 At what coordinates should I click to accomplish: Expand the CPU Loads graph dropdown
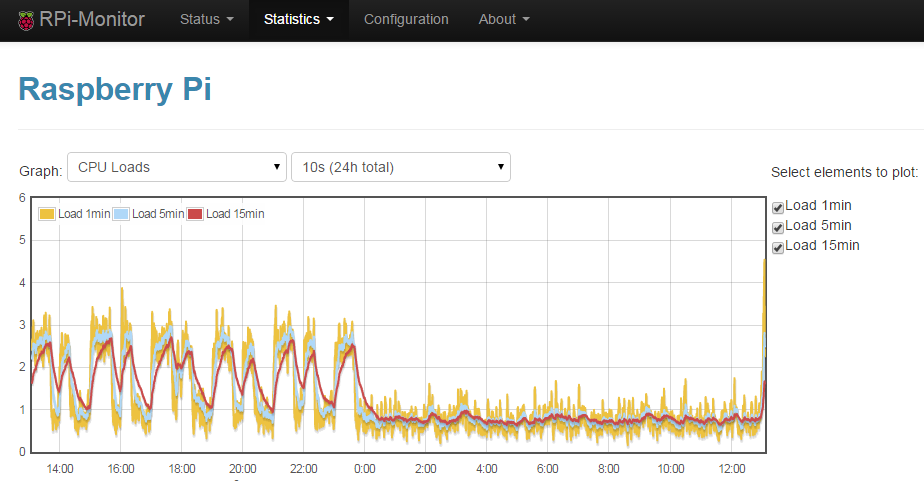point(177,167)
